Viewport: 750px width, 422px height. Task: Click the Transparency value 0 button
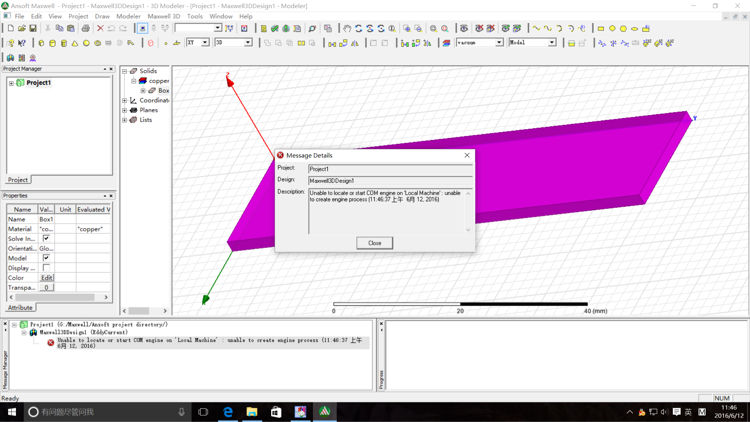pyautogui.click(x=46, y=288)
